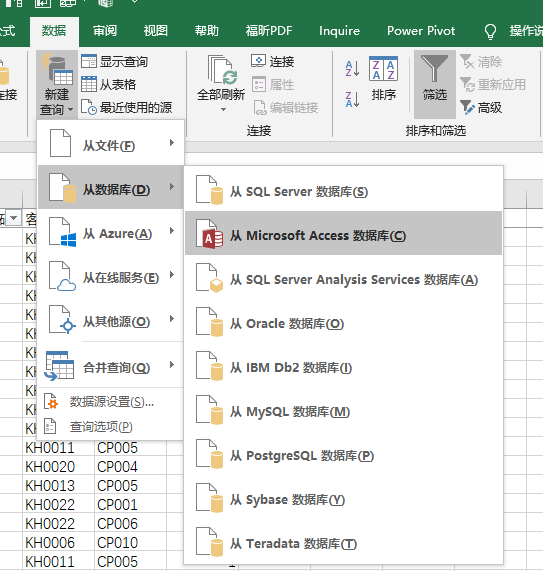Open 查询选项(P) menu entry
This screenshot has height=571, width=543.
click(x=111, y=426)
